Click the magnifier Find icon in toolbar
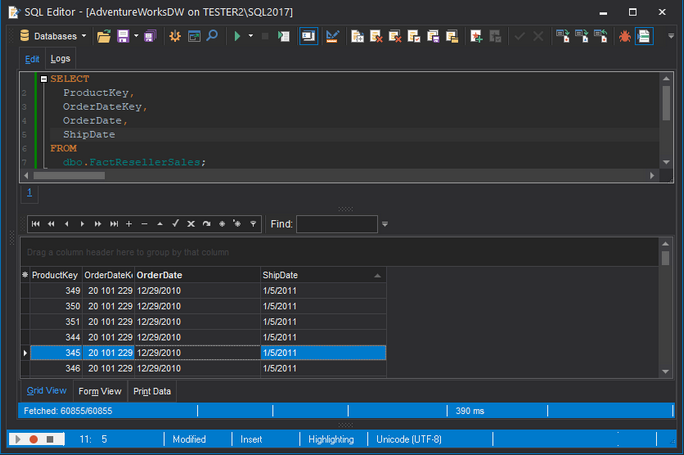The height and width of the screenshot is (455, 684). [212, 36]
